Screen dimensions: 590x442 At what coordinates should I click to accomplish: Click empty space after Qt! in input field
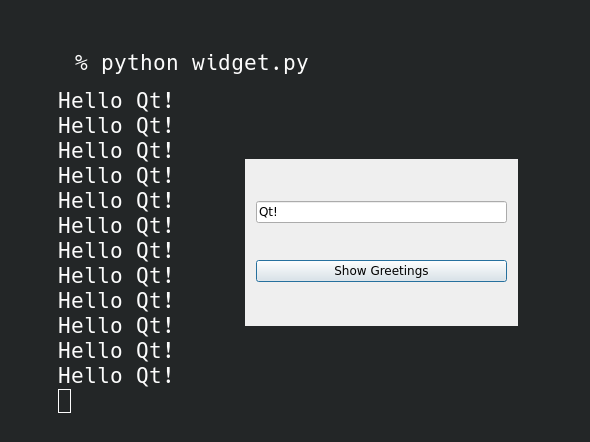tap(391, 212)
